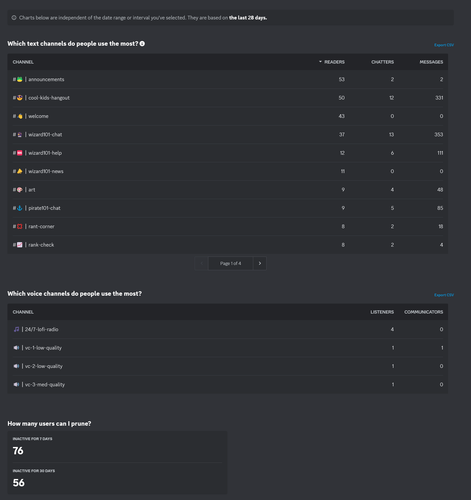The height and width of the screenshot is (500, 471).
Task: Click the anchor icon for pirate101-chat
Action: (20, 208)
